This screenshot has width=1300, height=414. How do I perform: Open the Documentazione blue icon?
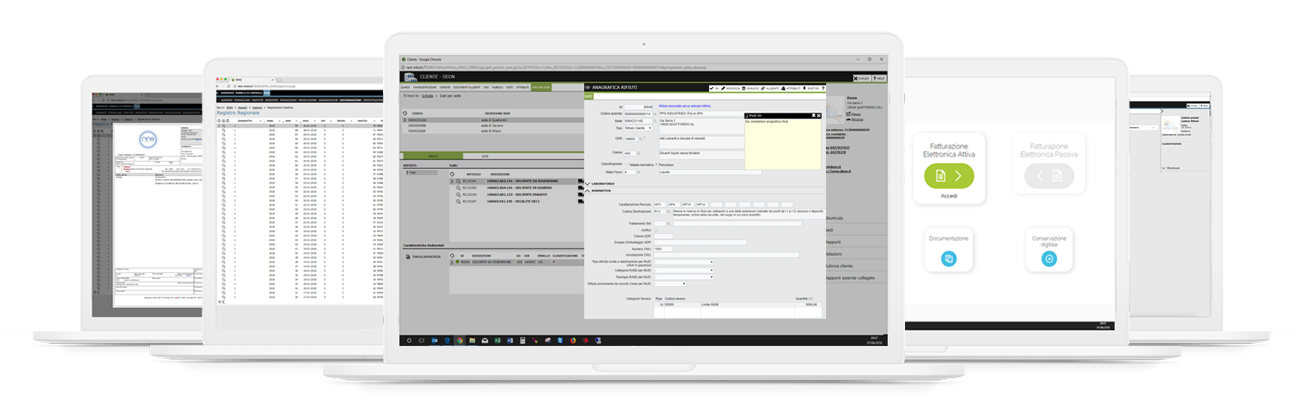pos(949,258)
